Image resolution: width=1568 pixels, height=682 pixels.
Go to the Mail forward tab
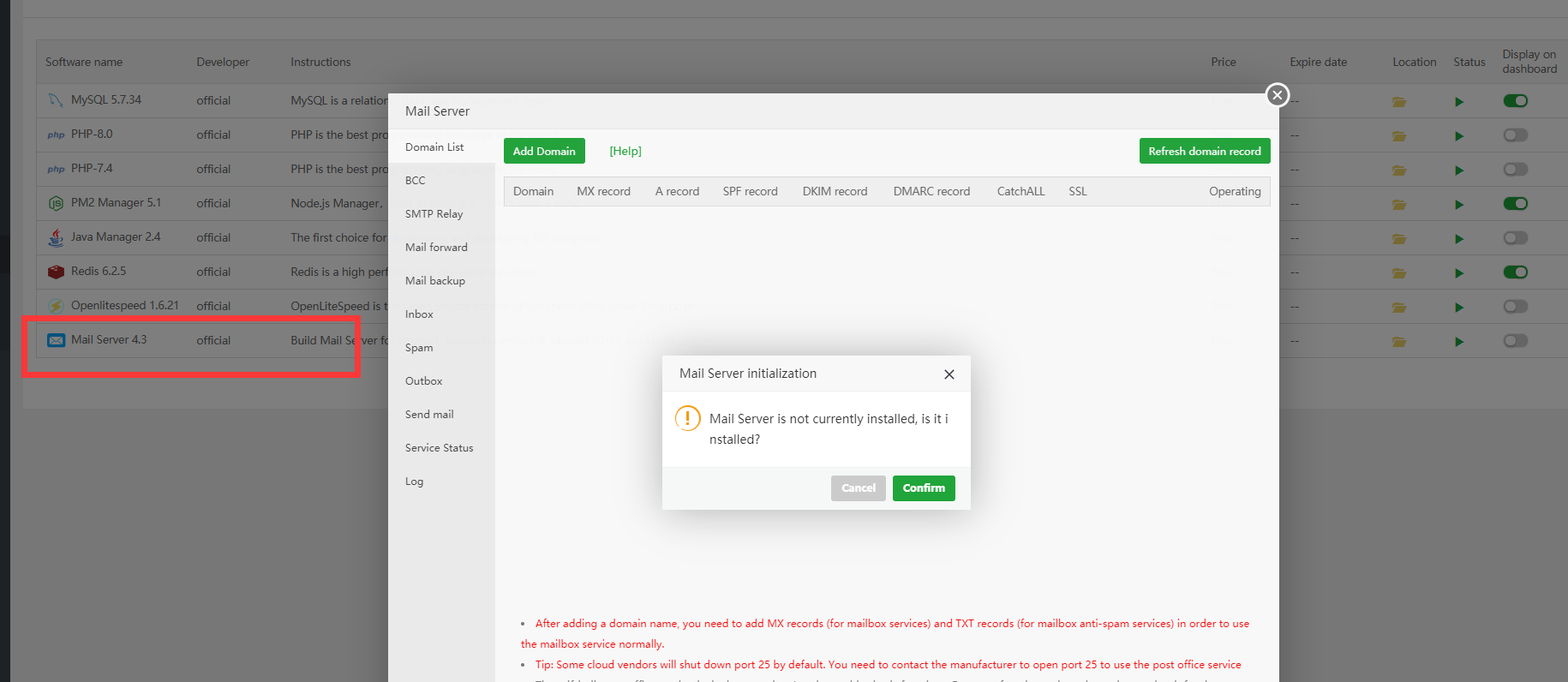441,247
